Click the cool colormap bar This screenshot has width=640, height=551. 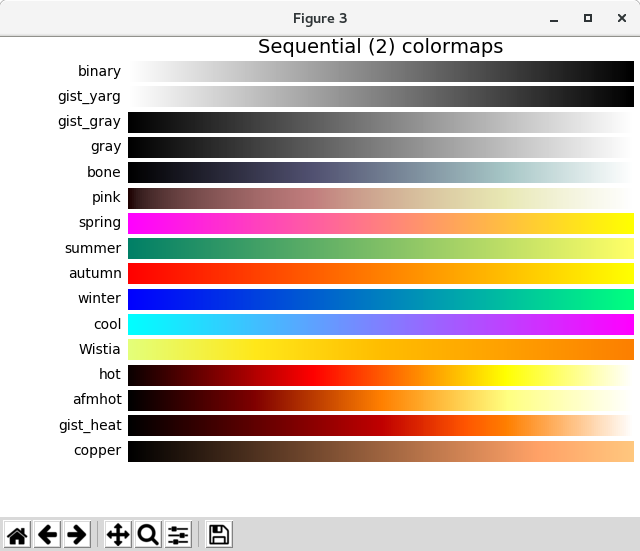click(x=381, y=324)
